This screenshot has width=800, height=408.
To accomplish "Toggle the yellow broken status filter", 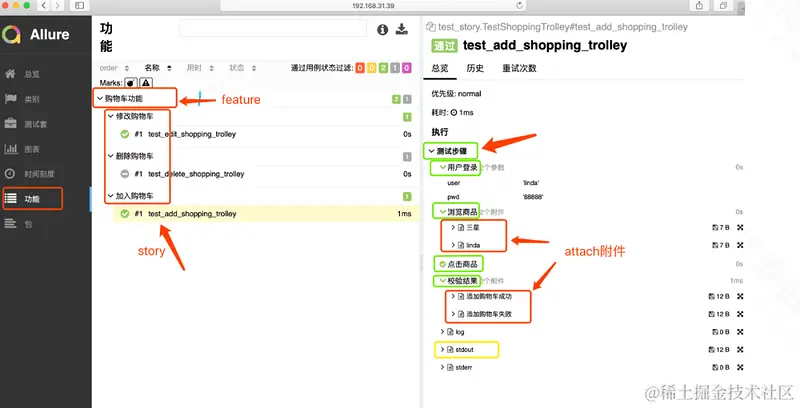I will [371, 68].
